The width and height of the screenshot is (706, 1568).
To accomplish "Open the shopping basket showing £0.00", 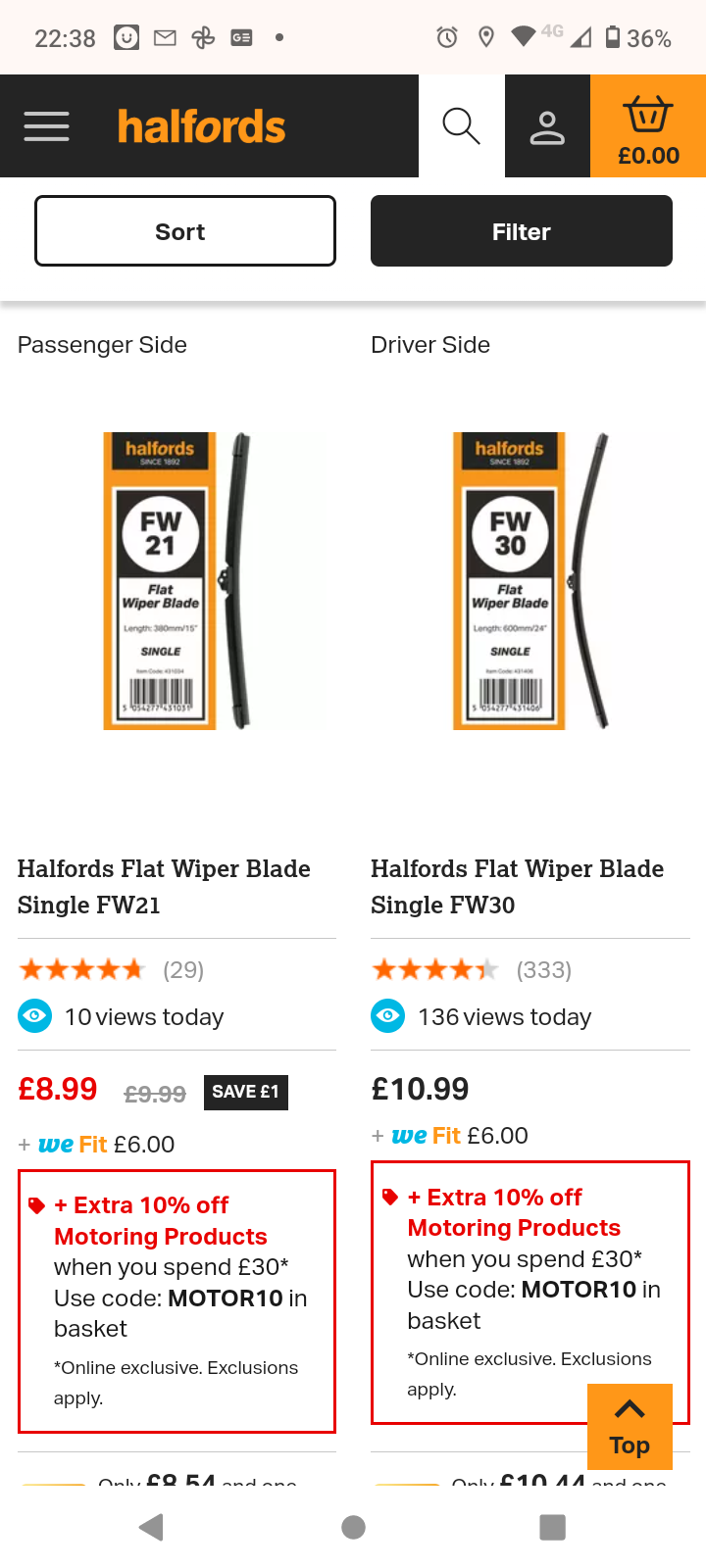I will pos(647,127).
